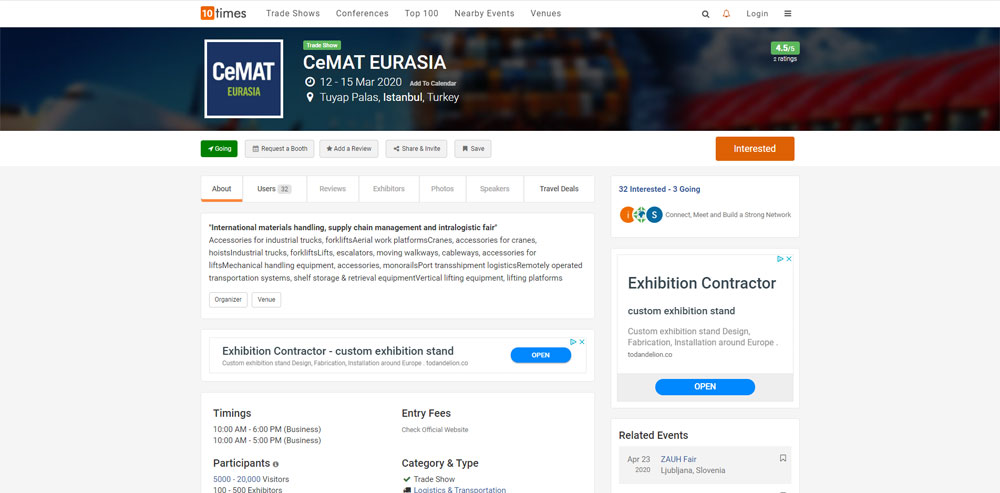Click Share & Invite button
1000x493 pixels.
[416, 149]
